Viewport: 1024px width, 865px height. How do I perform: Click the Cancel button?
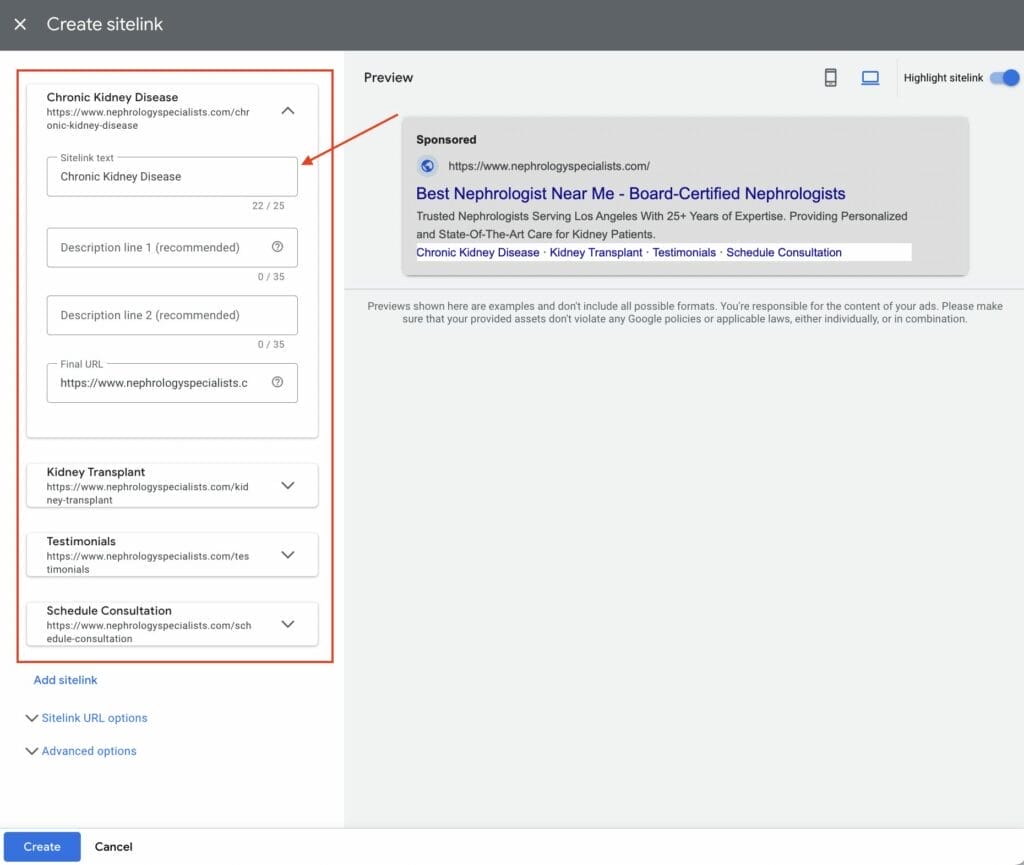114,846
